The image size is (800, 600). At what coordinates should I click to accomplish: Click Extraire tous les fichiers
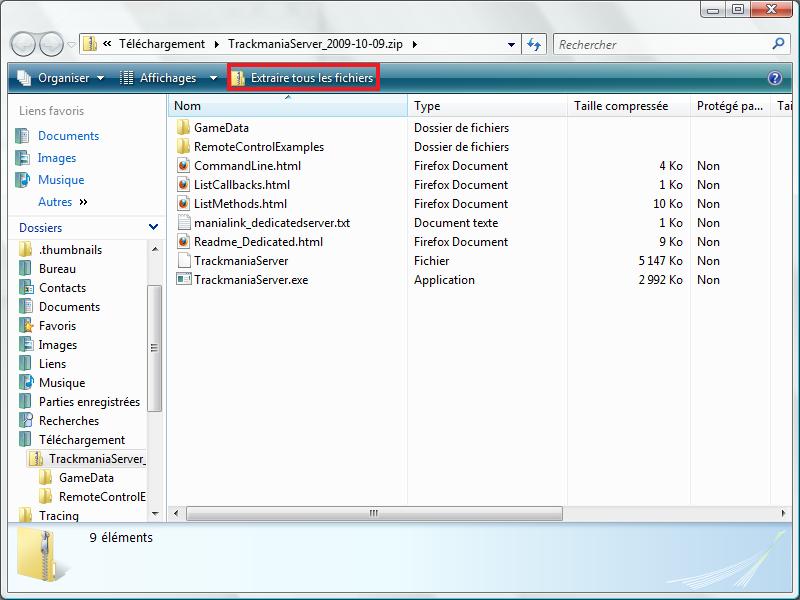303,78
